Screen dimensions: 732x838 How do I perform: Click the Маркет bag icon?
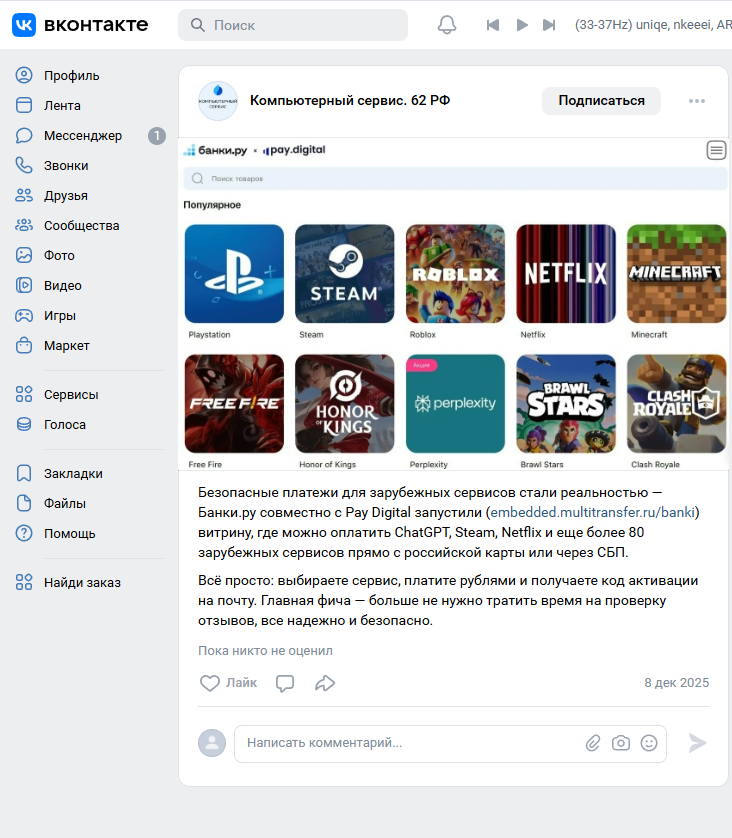tap(24, 345)
